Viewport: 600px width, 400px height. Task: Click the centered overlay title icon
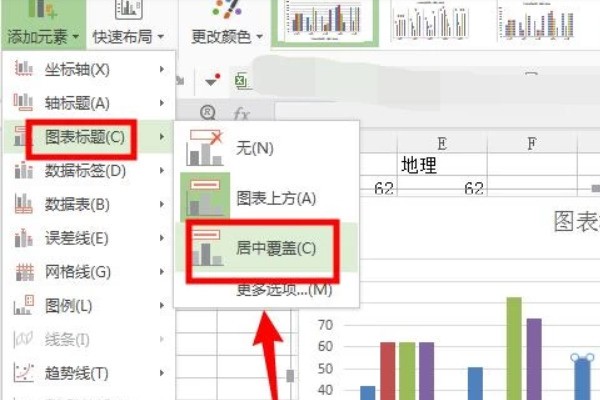pyautogui.click(x=207, y=248)
